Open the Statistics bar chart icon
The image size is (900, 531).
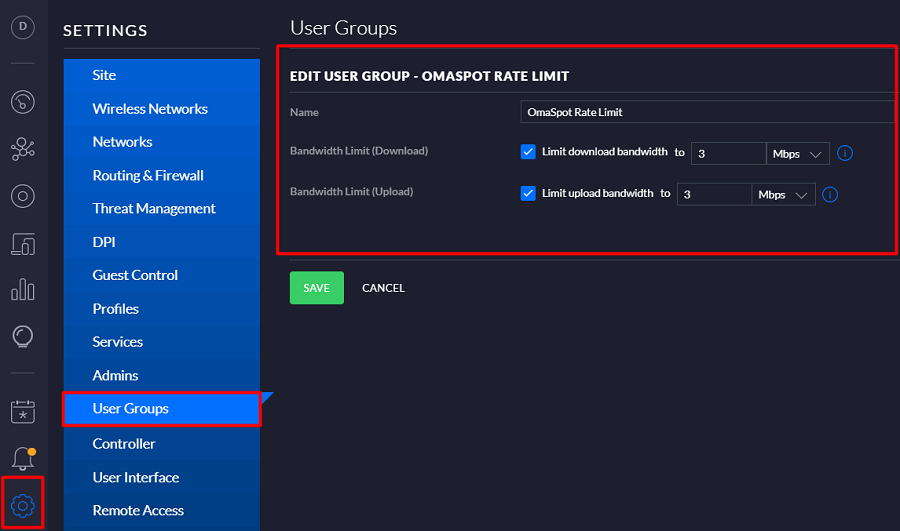pos(22,290)
